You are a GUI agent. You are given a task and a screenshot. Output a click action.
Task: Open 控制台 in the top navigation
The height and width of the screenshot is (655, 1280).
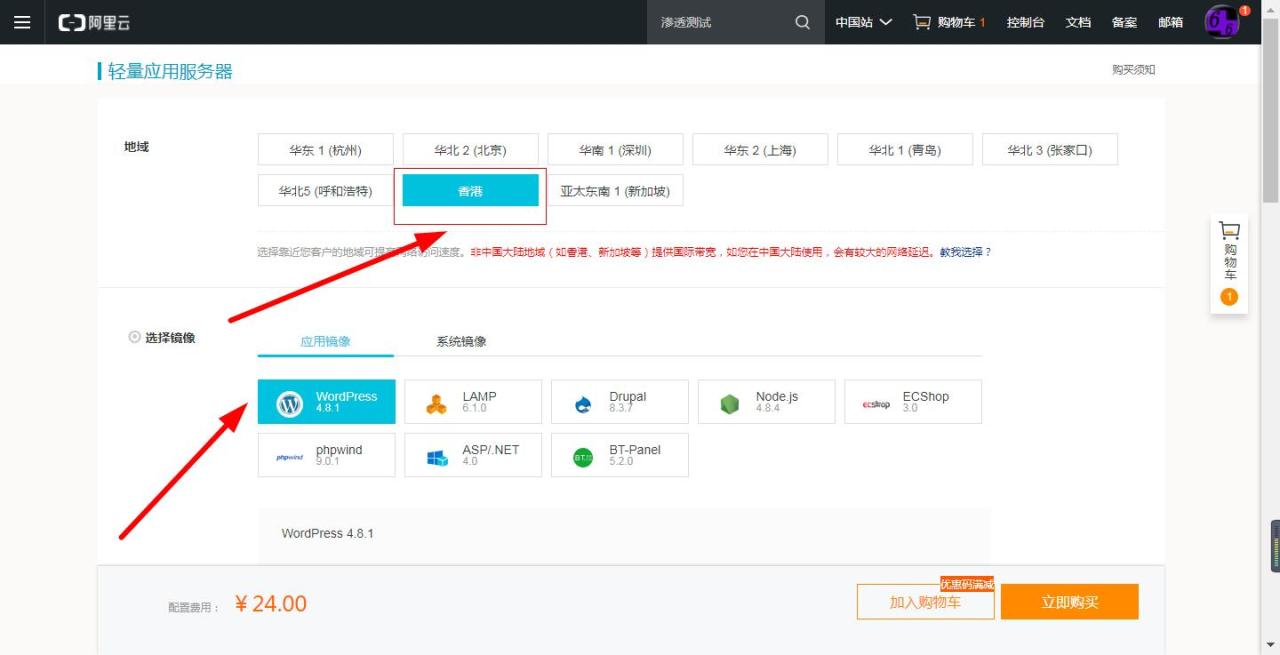(x=1026, y=22)
